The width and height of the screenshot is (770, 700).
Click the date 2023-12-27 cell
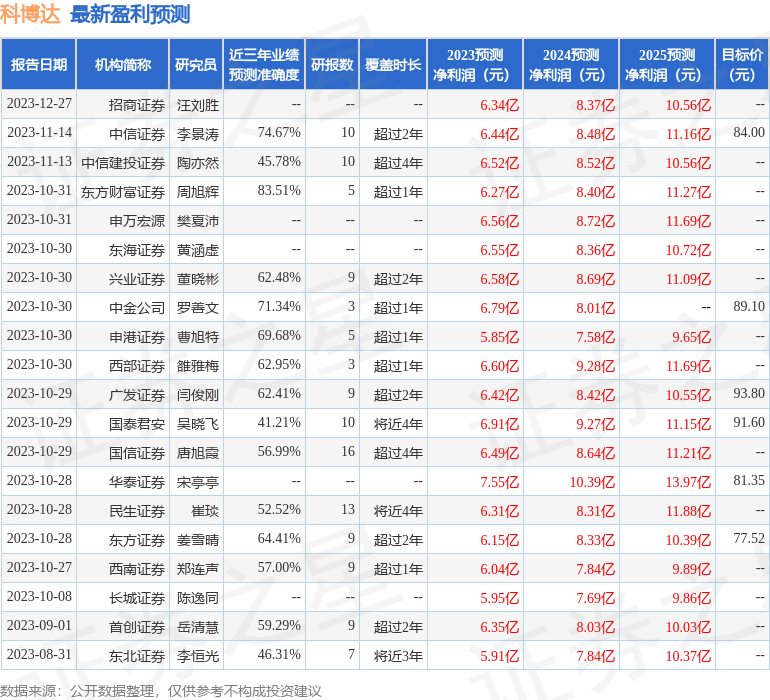click(39, 104)
